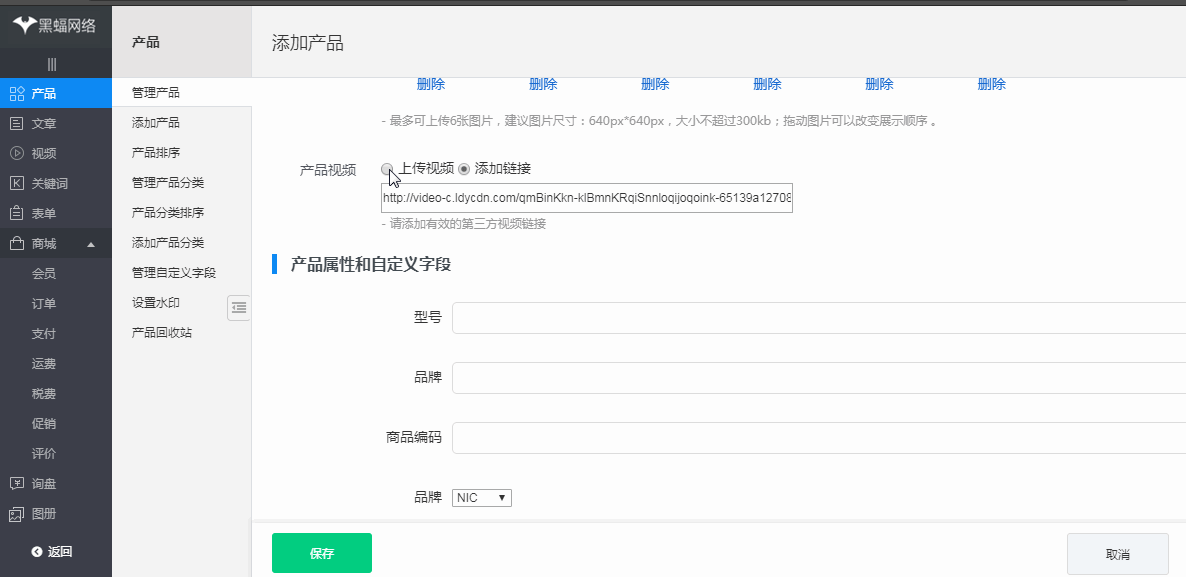
Task: Open 图册 album icon in sidebar
Action: click(16, 514)
